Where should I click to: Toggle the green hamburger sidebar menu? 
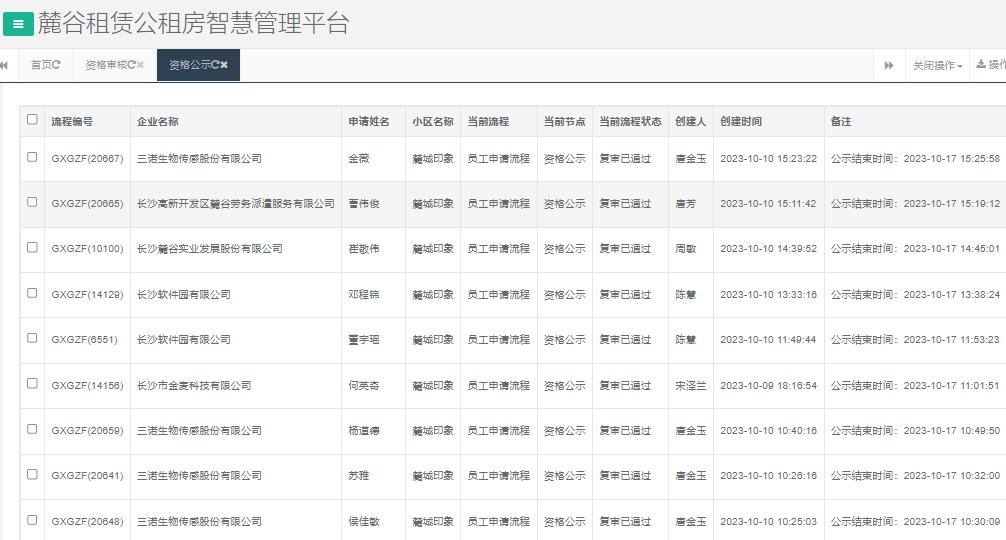point(18,24)
